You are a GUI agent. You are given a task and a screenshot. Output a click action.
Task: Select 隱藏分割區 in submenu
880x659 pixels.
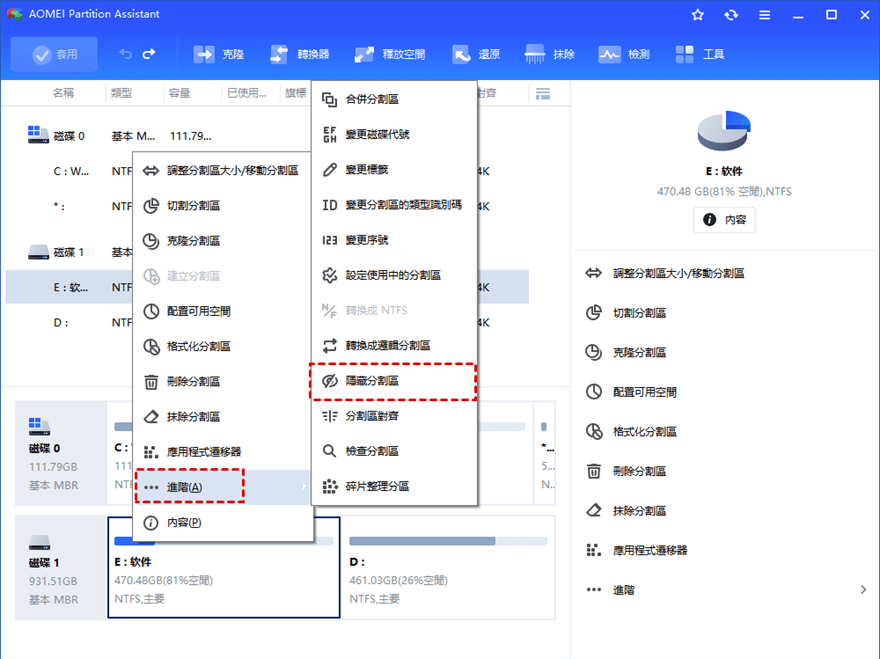click(394, 381)
